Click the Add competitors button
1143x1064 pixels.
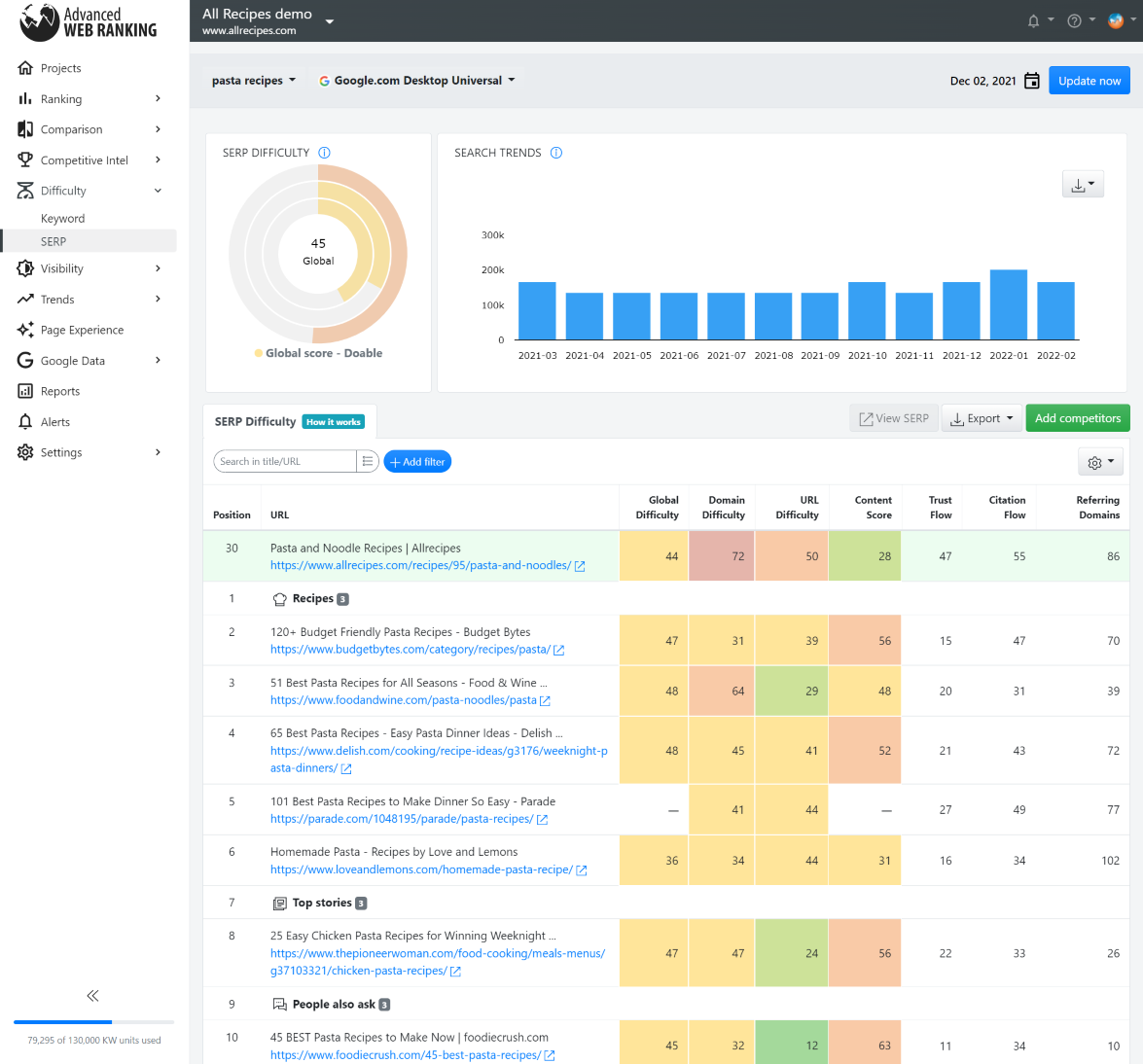[x=1078, y=418]
